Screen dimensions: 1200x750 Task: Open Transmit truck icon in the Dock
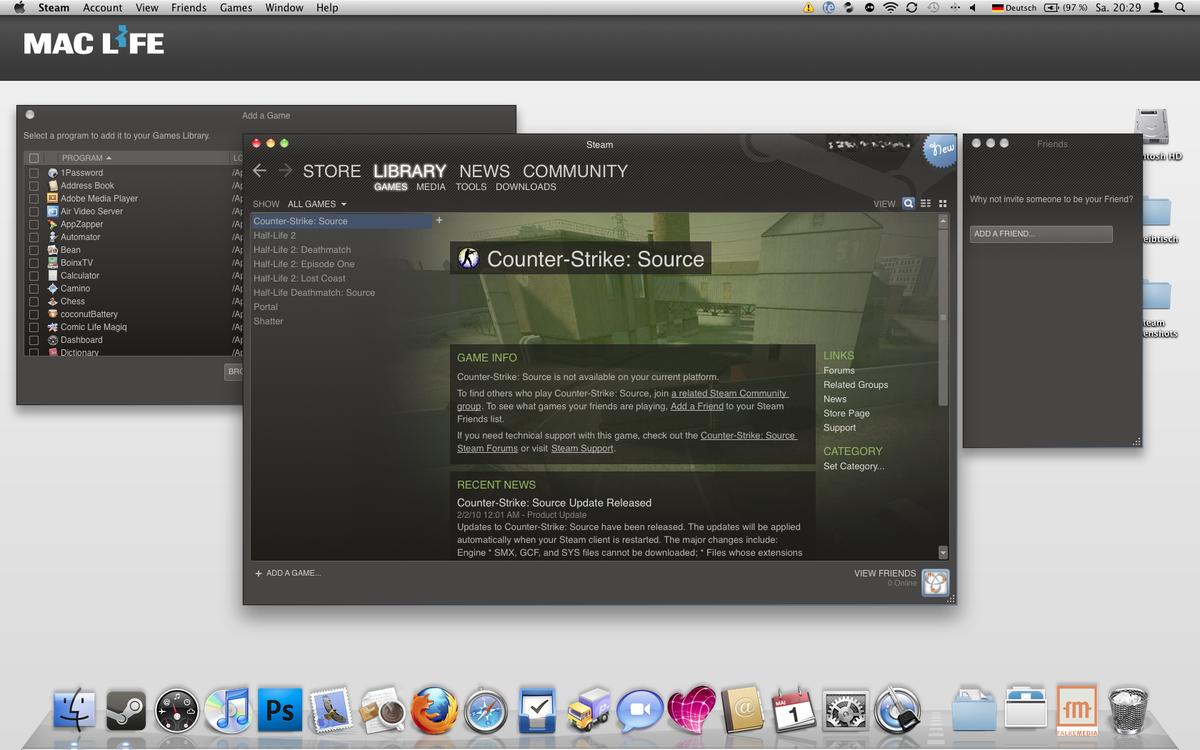[588, 712]
